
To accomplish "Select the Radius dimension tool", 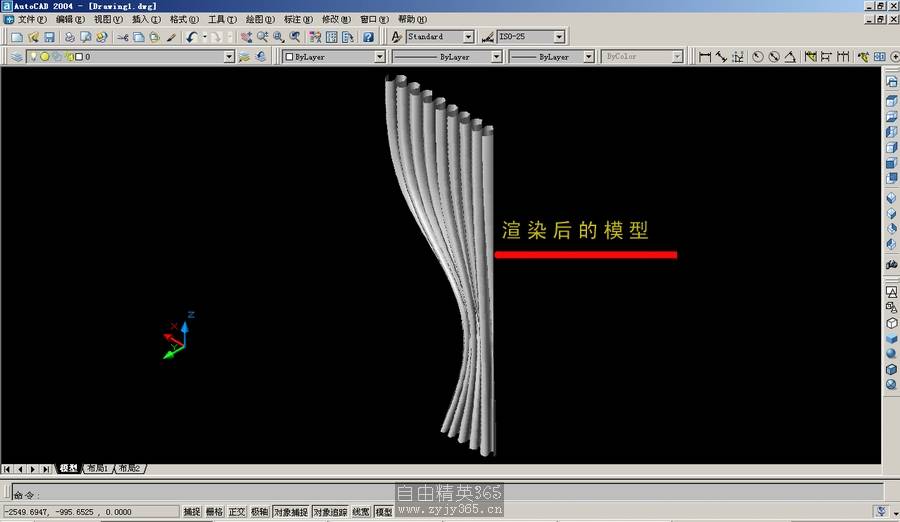I will point(757,57).
